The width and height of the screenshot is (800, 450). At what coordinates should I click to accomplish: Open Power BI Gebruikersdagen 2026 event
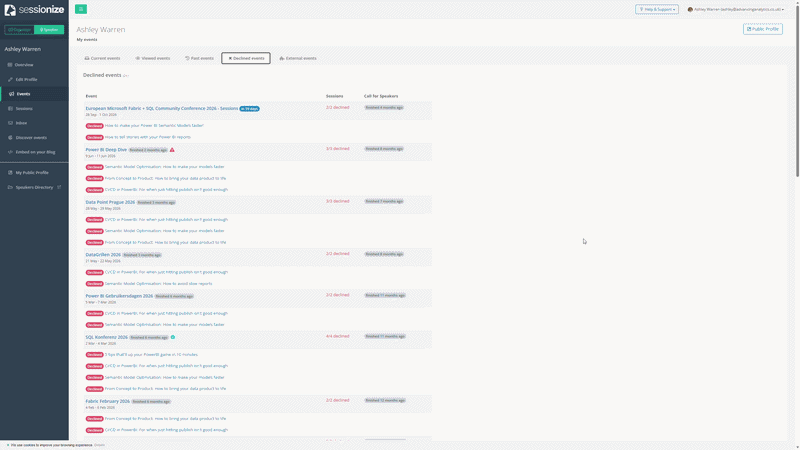point(119,296)
